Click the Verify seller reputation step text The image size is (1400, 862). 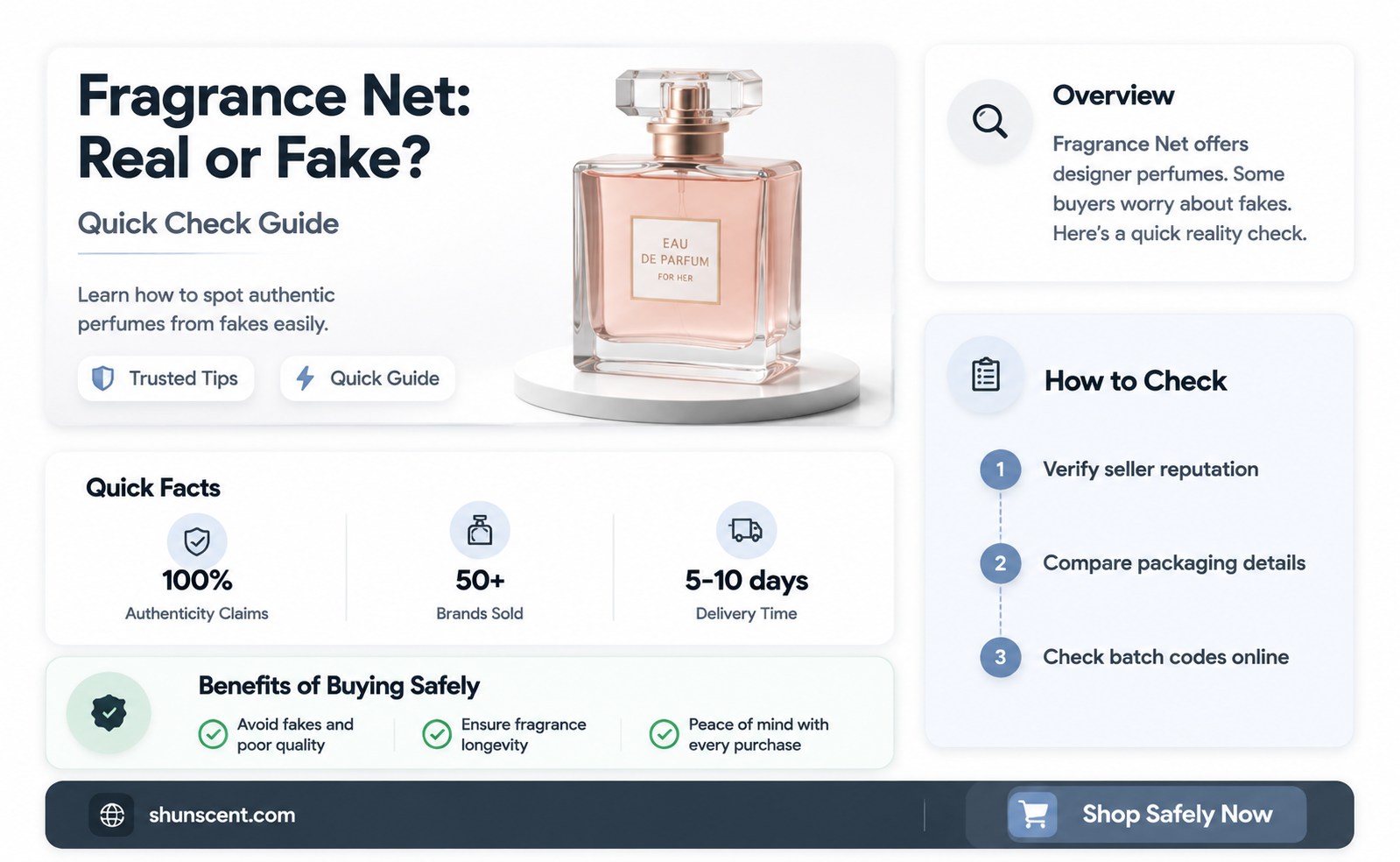coord(1150,470)
